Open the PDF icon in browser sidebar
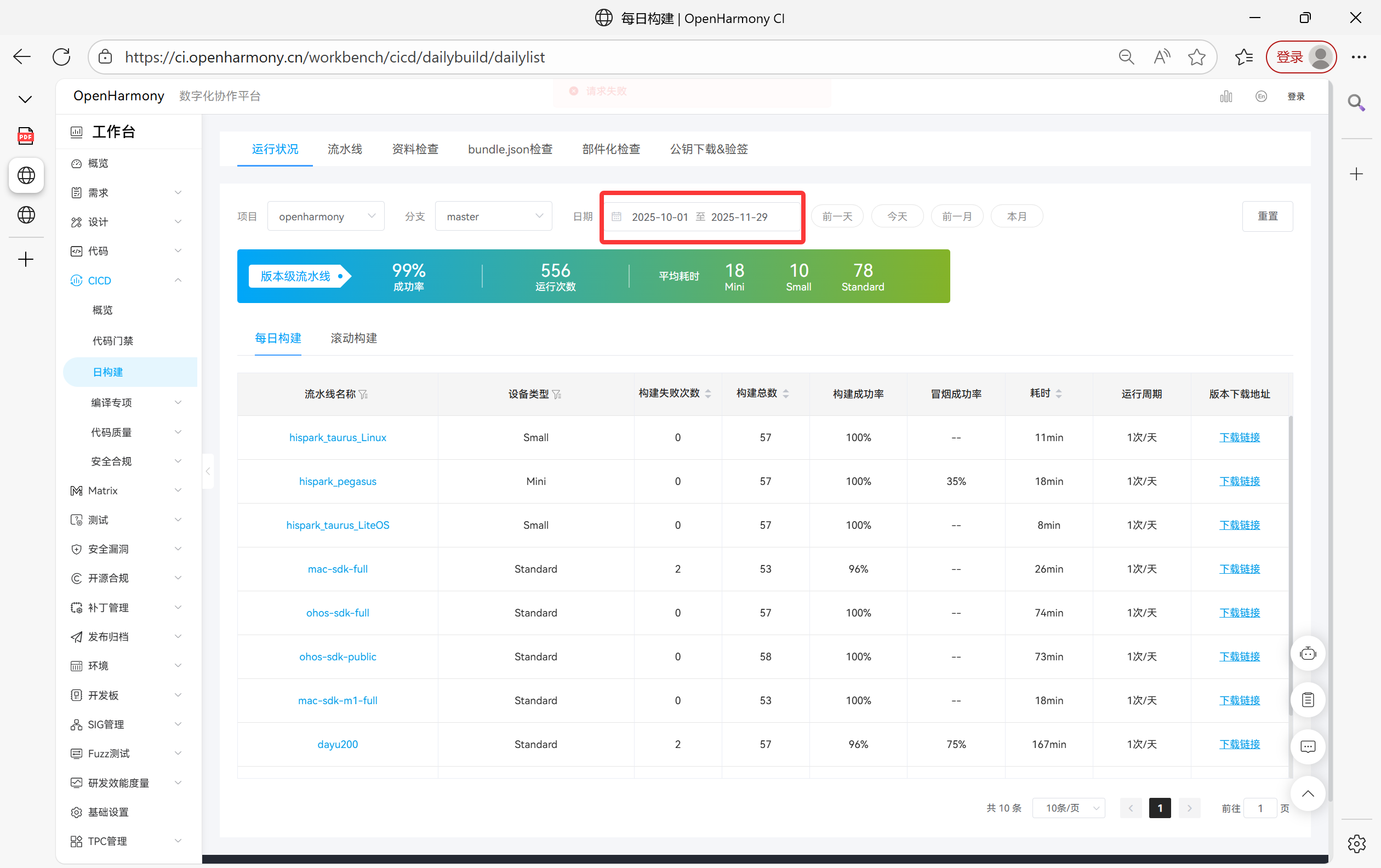This screenshot has width=1381, height=868. click(x=26, y=136)
